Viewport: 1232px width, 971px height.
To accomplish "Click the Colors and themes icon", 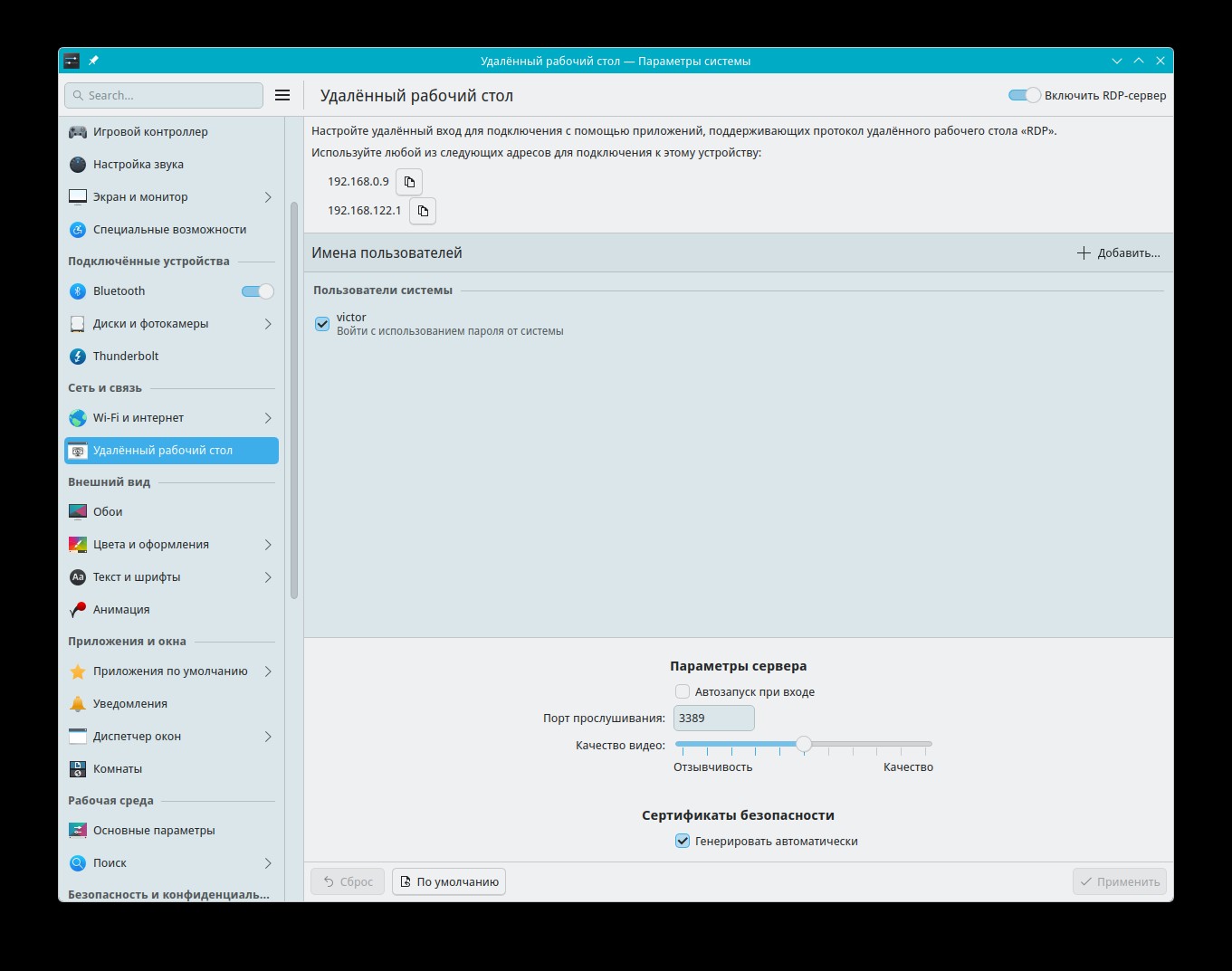I will click(x=78, y=545).
